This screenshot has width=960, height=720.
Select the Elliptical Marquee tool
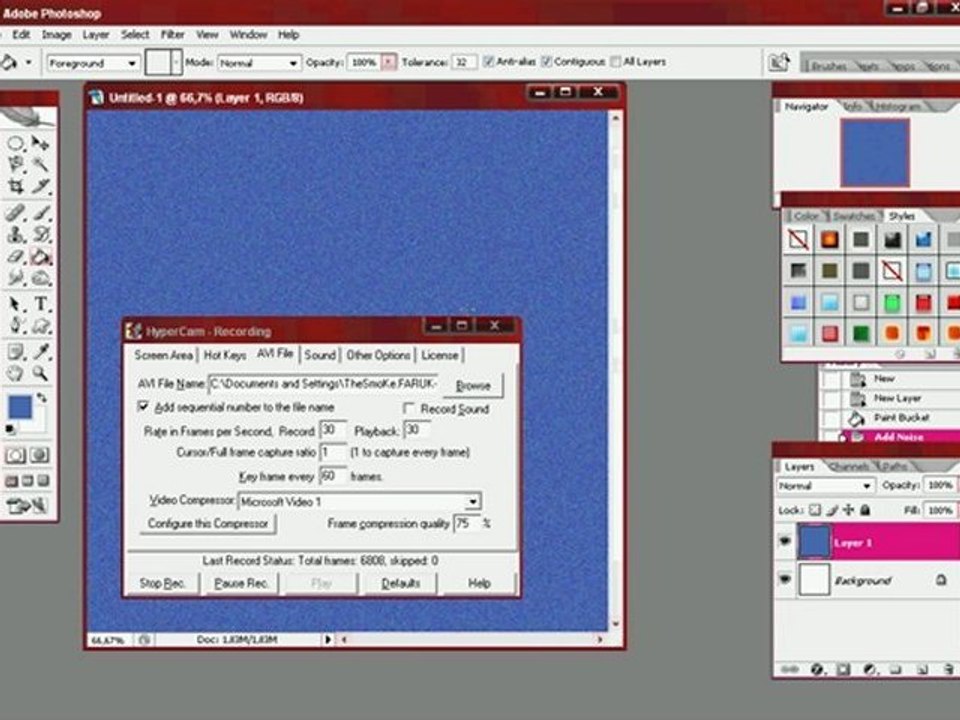pos(15,143)
